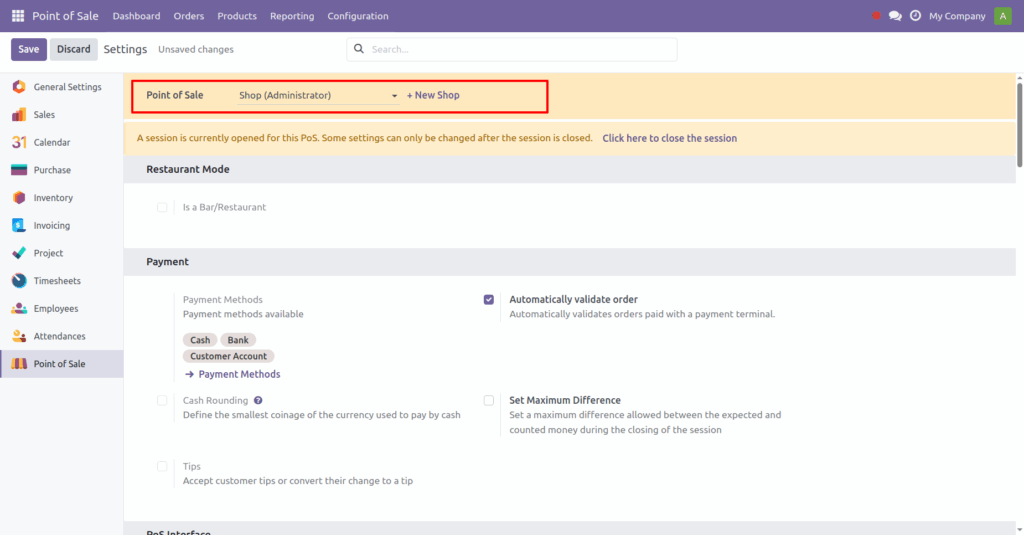1024x535 pixels.
Task: Select the Timesheets sidebar icon
Action: pos(19,281)
